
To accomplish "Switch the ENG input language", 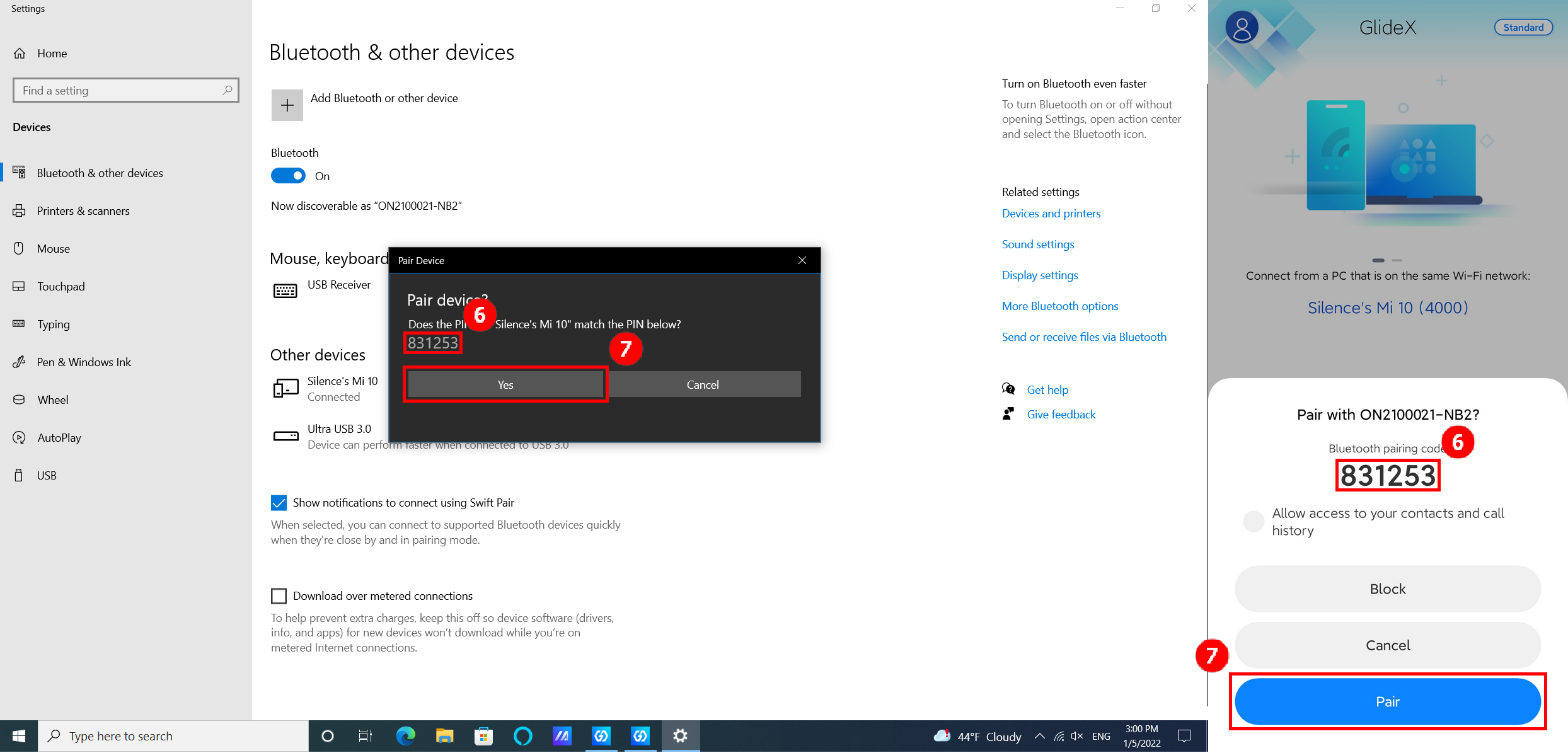I will [1101, 736].
